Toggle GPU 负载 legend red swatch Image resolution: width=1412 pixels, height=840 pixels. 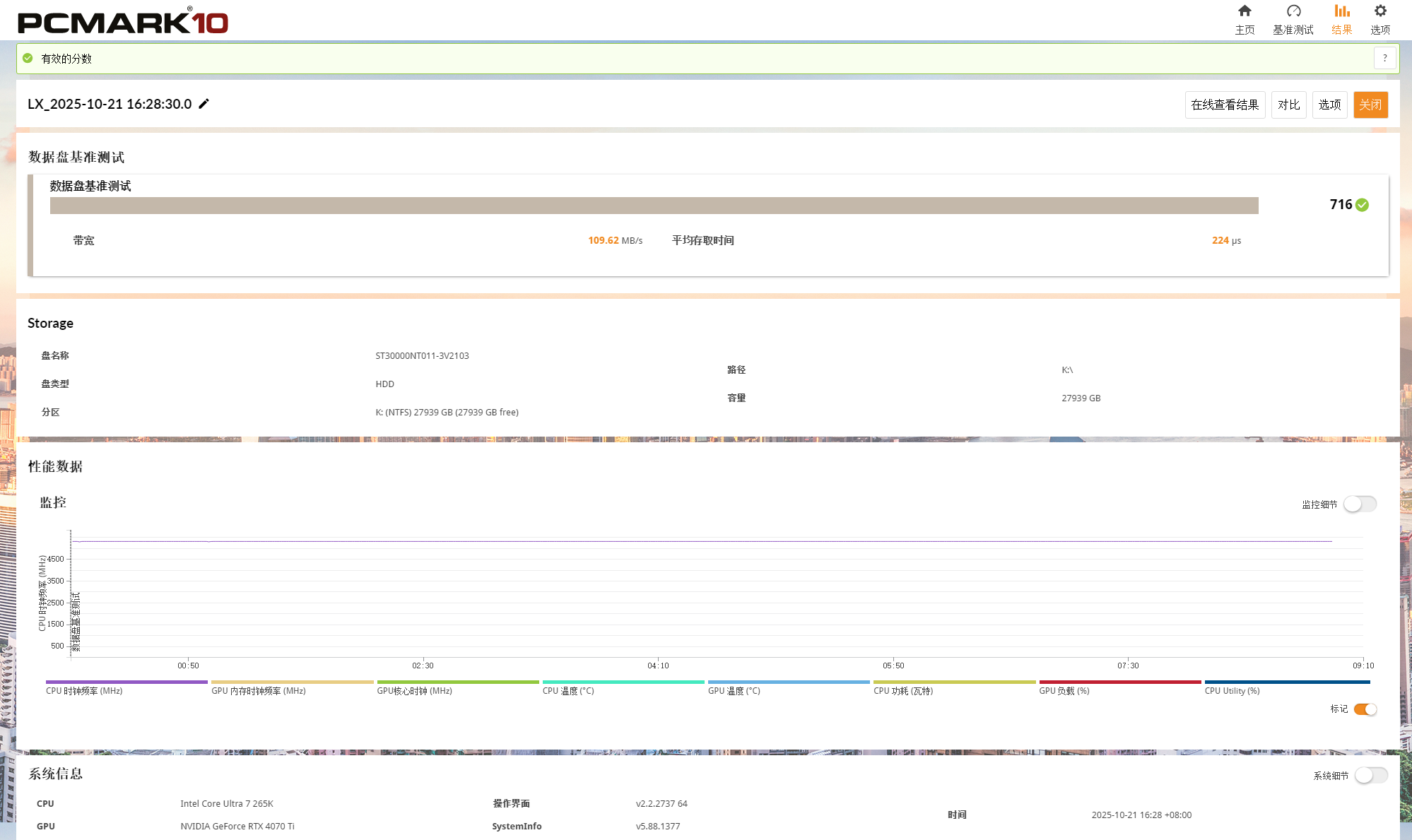(1119, 682)
